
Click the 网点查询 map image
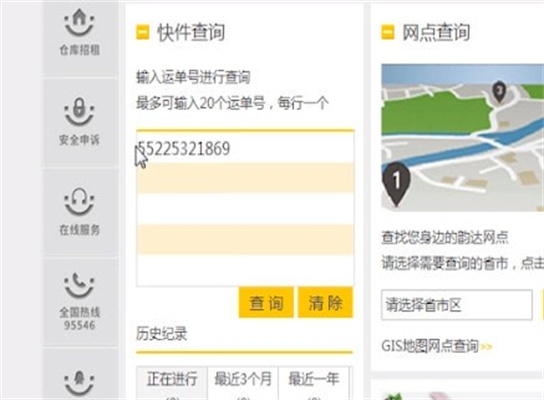tap(462, 137)
